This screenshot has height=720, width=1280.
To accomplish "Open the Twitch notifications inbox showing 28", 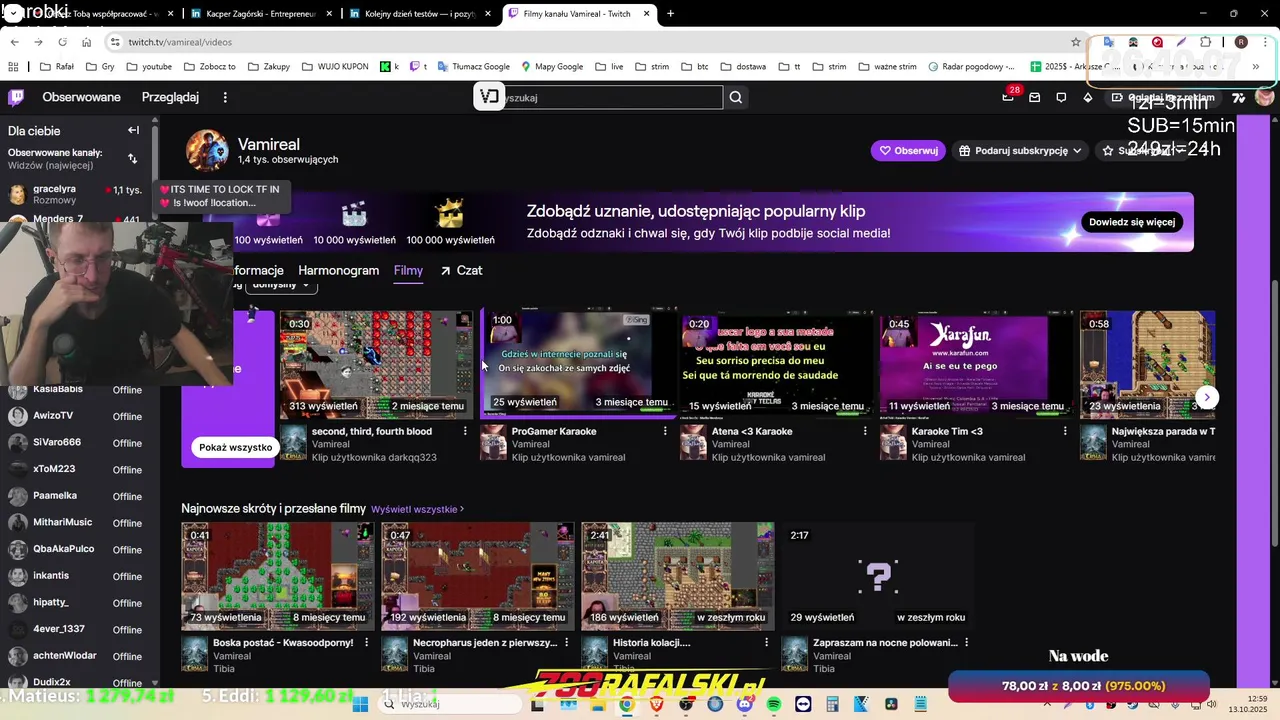I will [1008, 97].
